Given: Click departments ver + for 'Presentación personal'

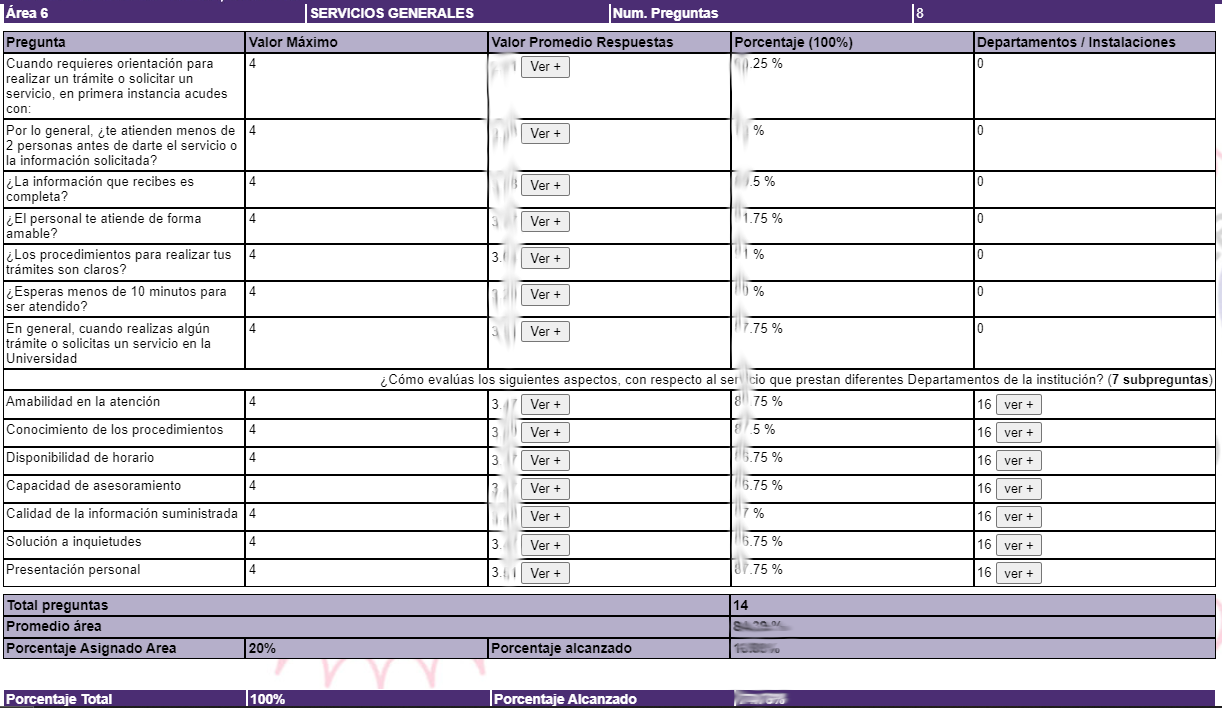Looking at the screenshot, I should (x=1018, y=573).
